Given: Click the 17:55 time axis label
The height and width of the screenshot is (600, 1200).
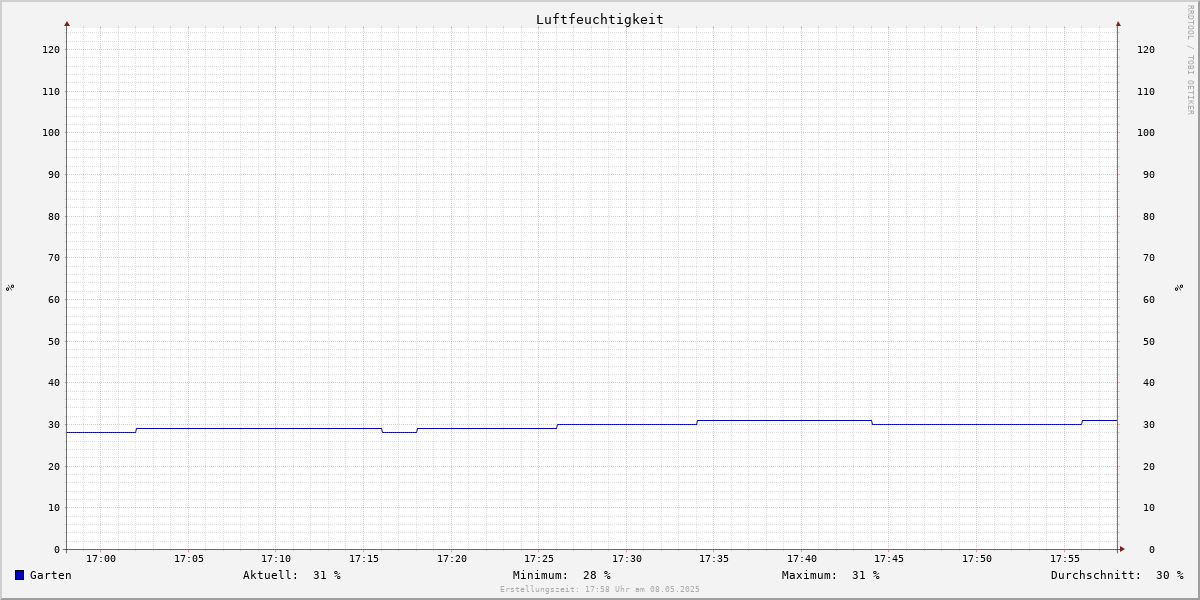Looking at the screenshot, I should pos(1065,559).
